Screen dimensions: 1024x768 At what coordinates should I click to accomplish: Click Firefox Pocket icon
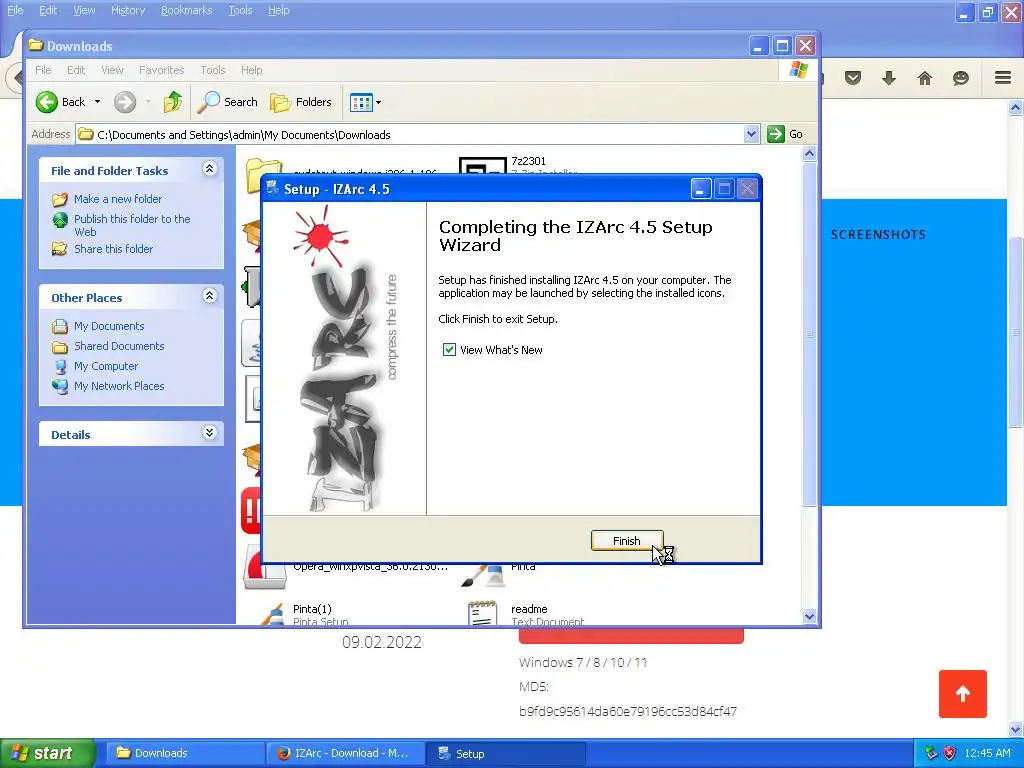[x=853, y=78]
